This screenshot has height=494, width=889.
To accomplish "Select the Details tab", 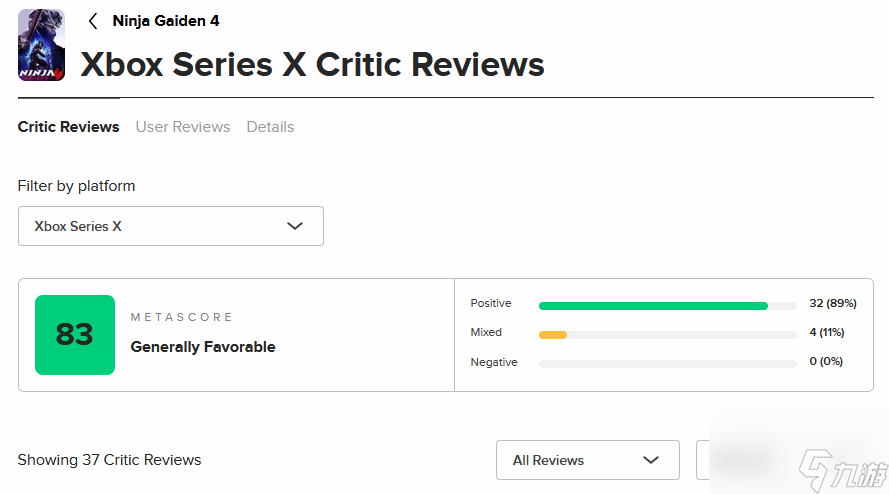I will (270, 127).
